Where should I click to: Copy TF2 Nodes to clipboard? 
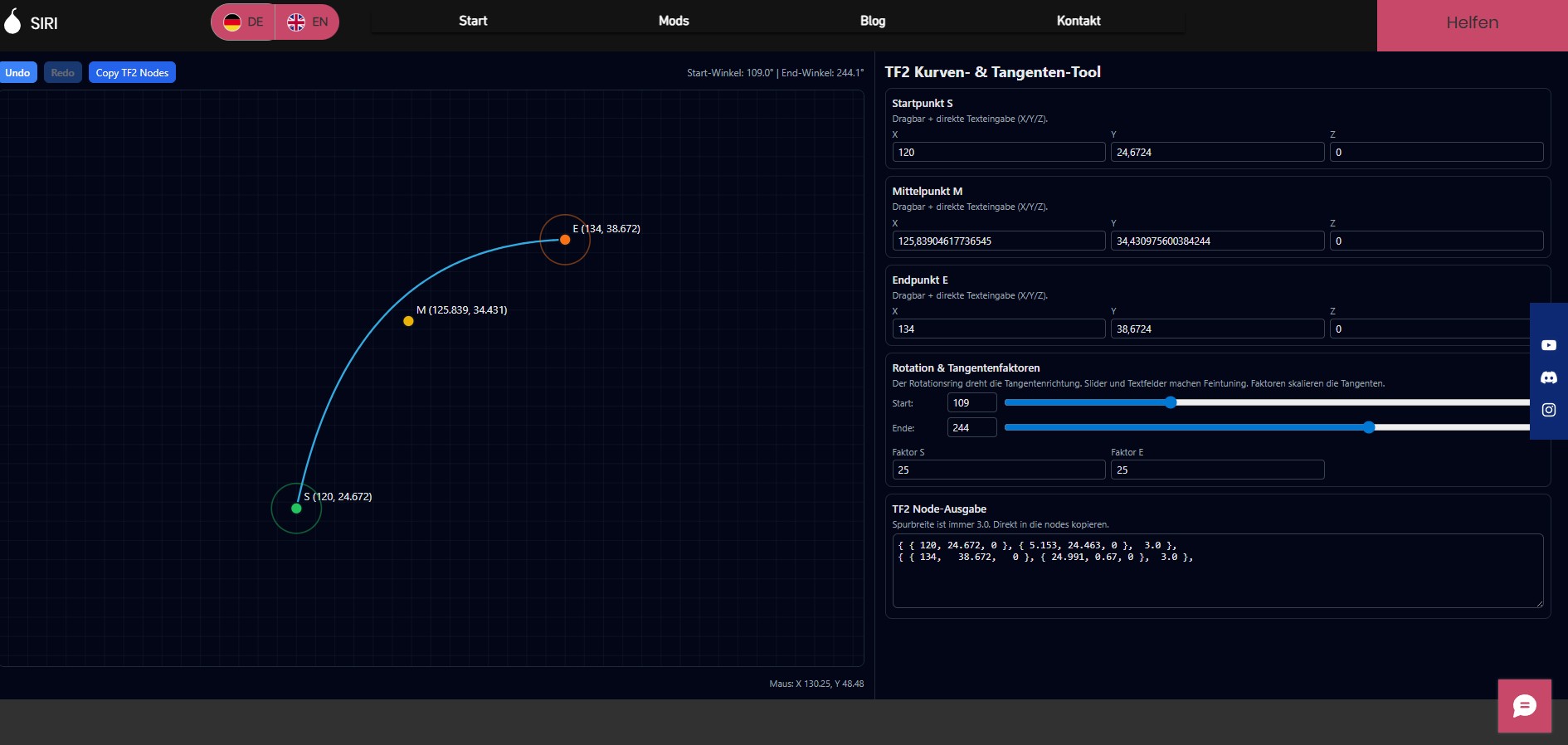coord(132,73)
